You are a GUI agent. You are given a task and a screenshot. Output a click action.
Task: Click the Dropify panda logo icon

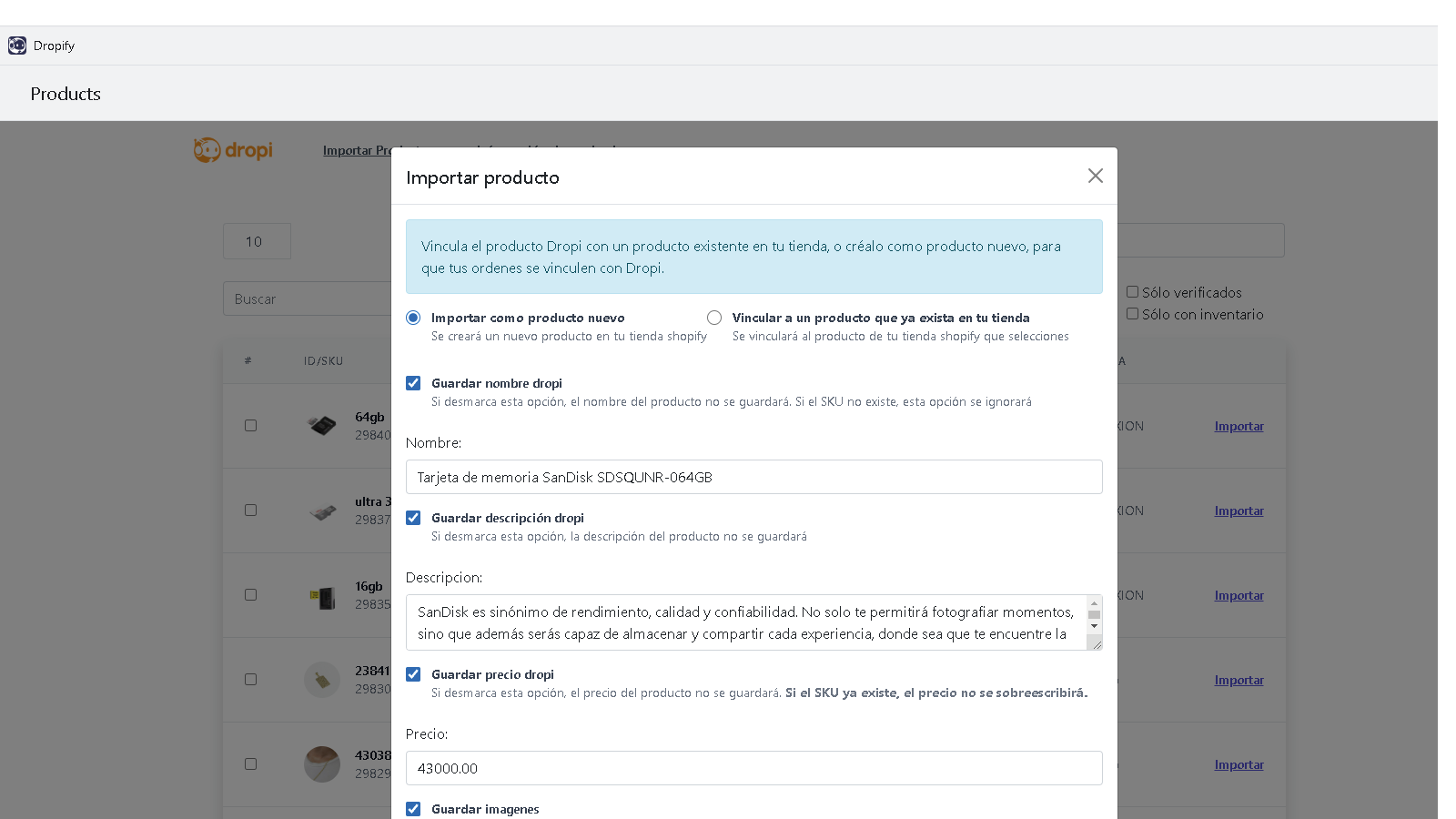click(x=17, y=45)
